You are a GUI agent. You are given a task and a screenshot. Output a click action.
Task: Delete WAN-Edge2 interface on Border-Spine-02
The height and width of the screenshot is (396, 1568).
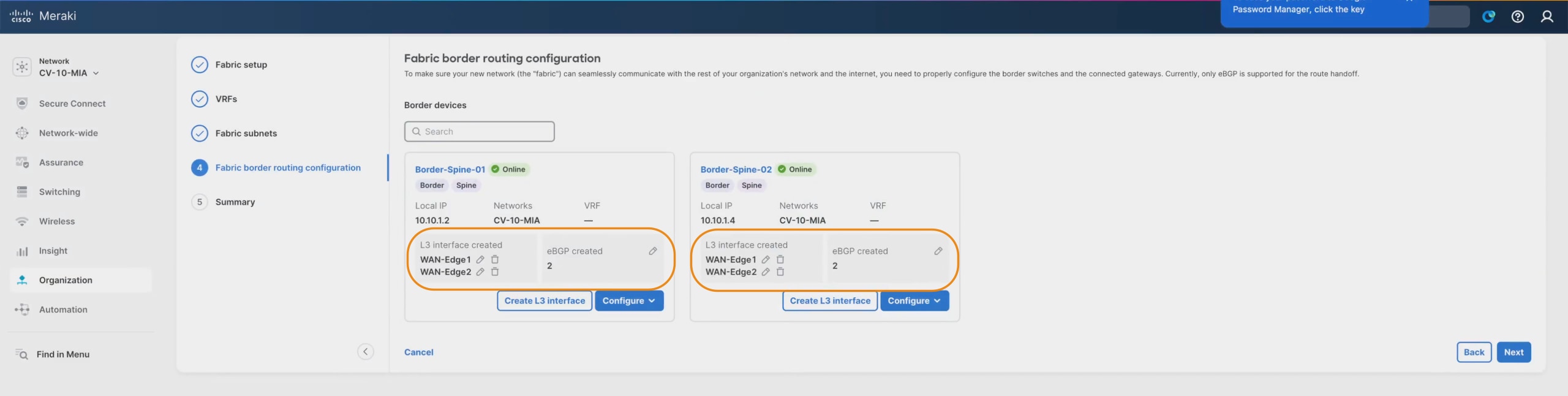pyautogui.click(x=780, y=272)
